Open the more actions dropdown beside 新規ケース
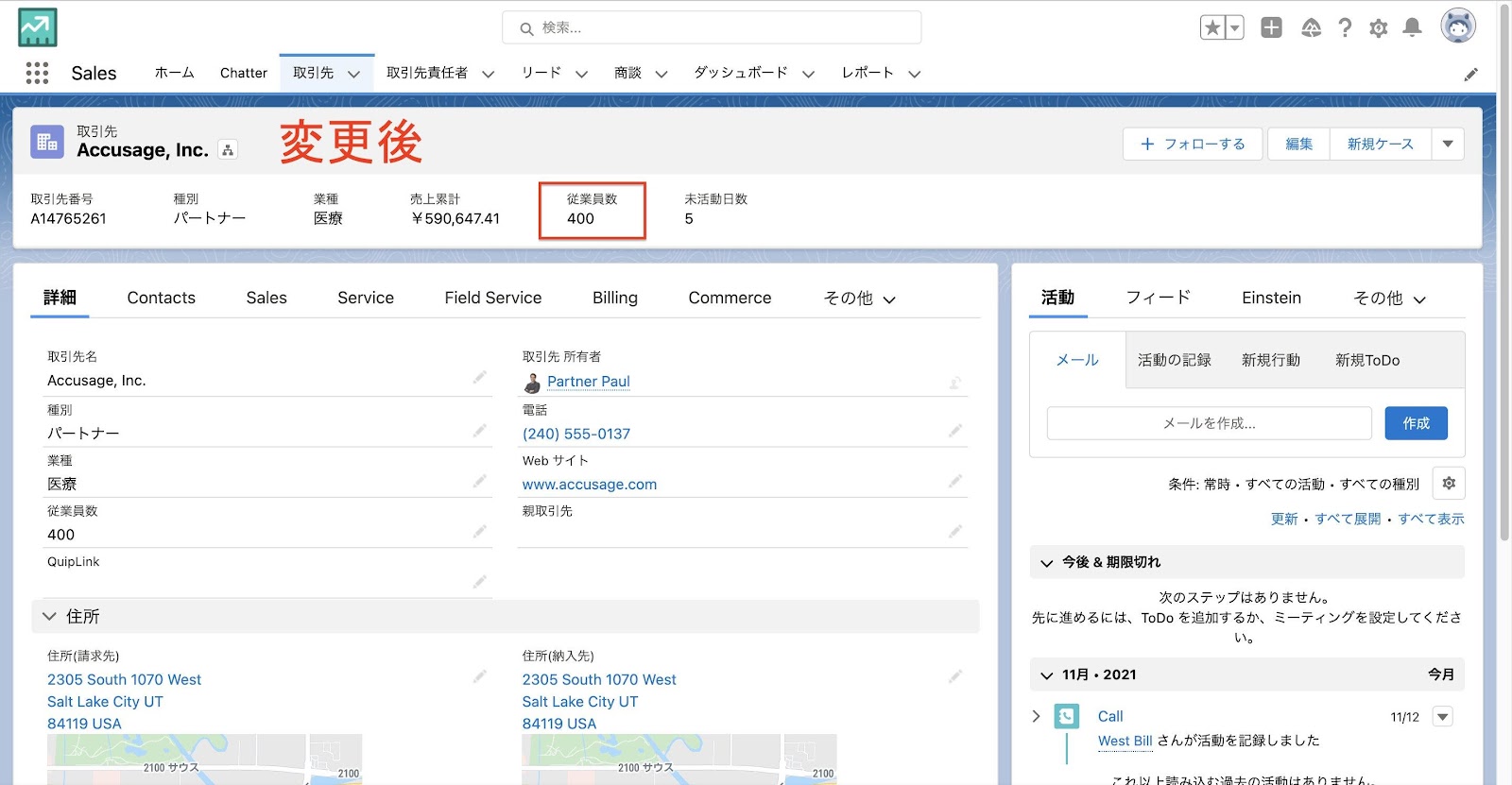1512x785 pixels. [1448, 144]
